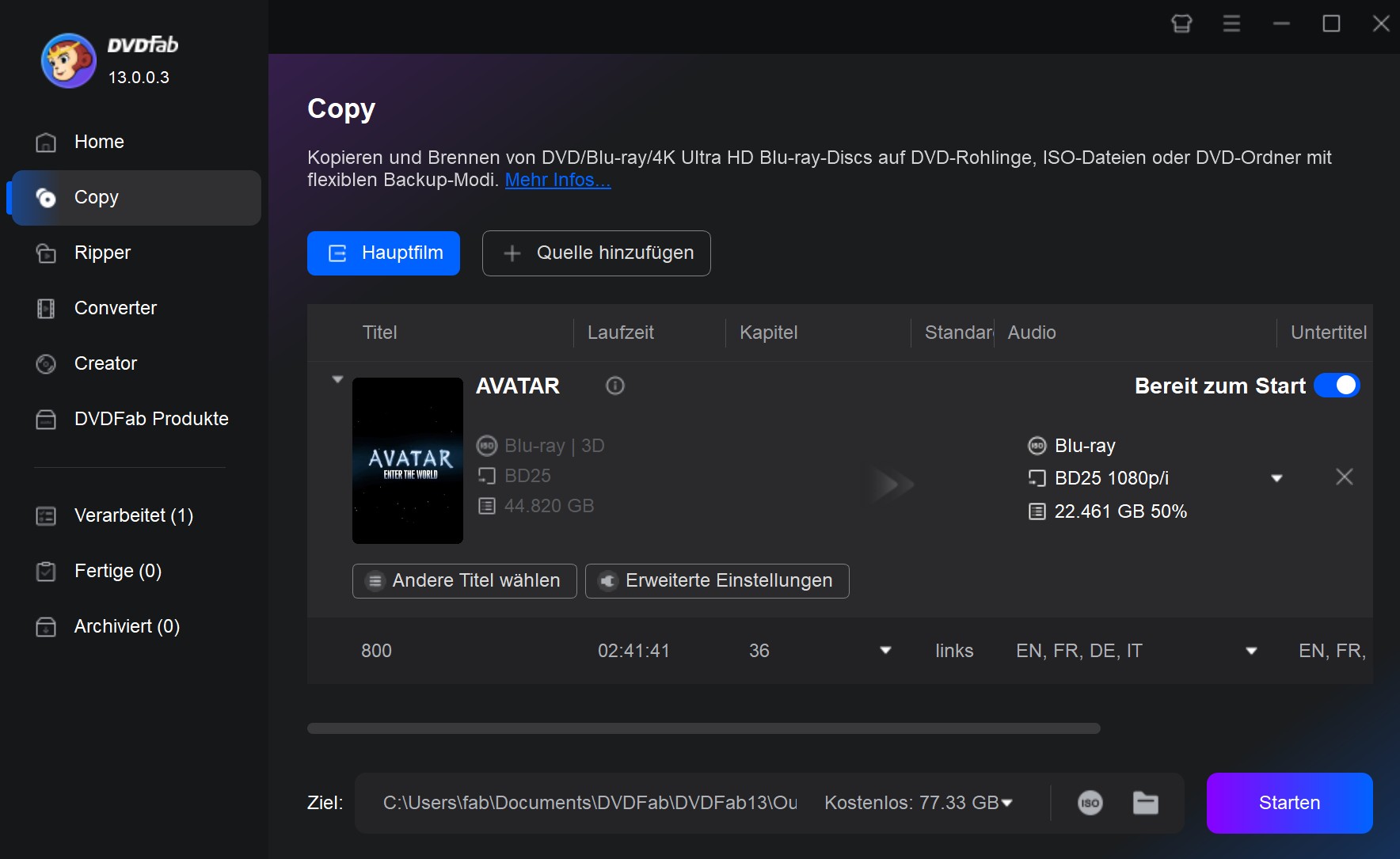Click the Copy disc icon in sidebar
Image resolution: width=1400 pixels, height=859 pixels.
pyautogui.click(x=46, y=198)
